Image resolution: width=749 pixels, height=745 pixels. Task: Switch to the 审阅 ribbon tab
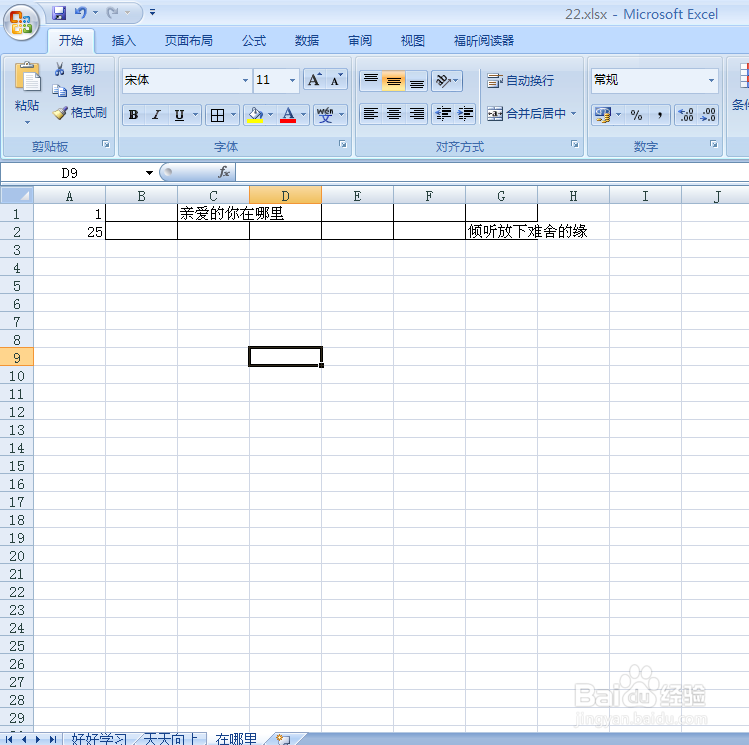click(x=360, y=41)
